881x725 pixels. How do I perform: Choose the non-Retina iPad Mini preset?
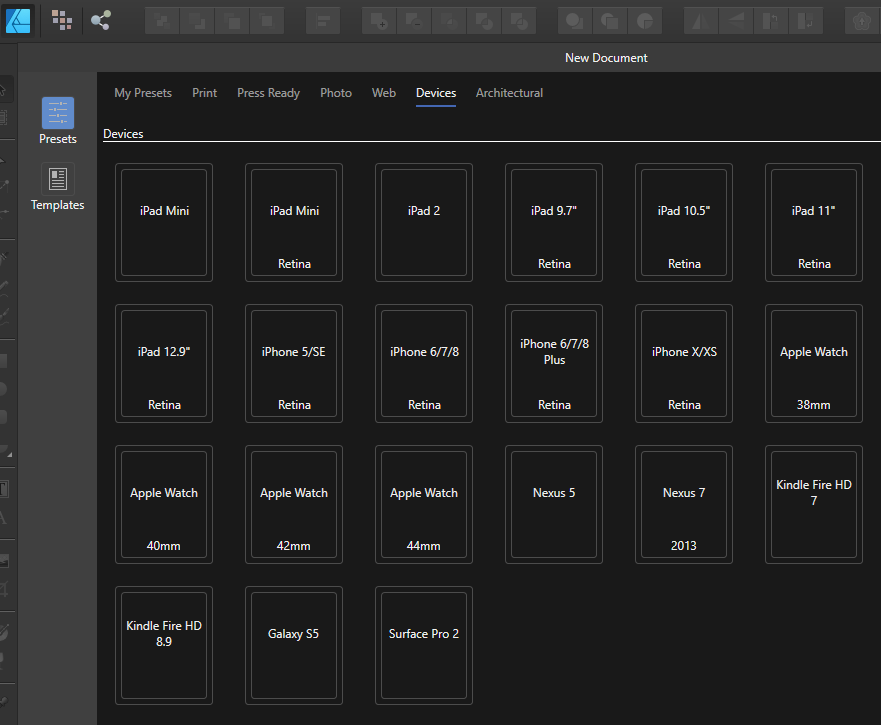coord(164,223)
